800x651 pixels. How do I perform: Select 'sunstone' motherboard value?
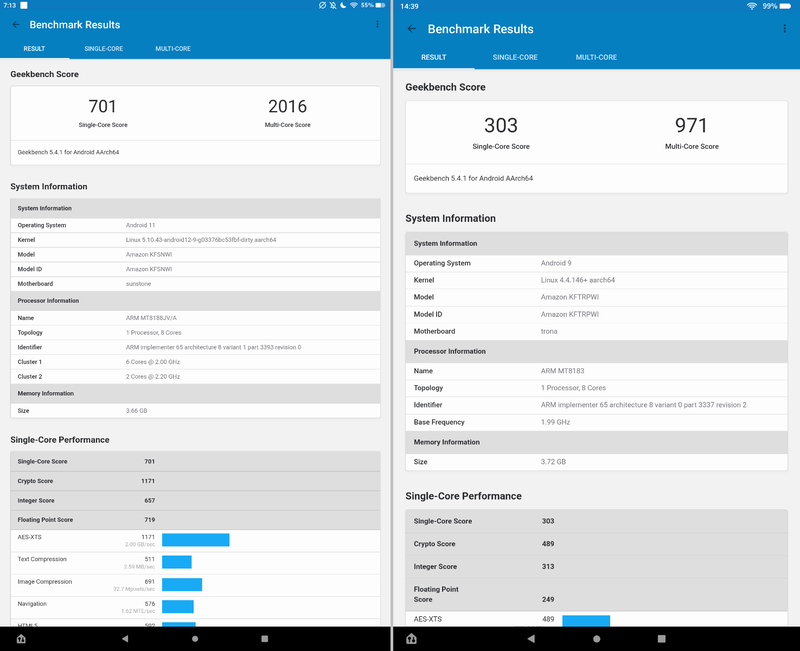coord(138,284)
